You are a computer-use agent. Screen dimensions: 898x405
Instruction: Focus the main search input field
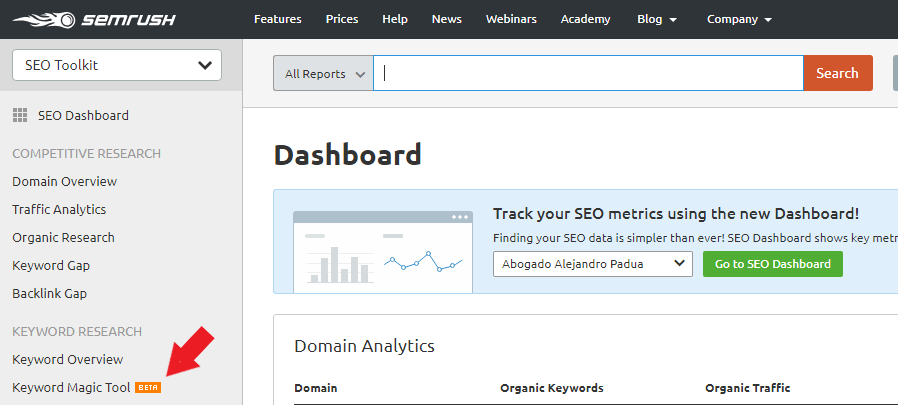pos(588,73)
